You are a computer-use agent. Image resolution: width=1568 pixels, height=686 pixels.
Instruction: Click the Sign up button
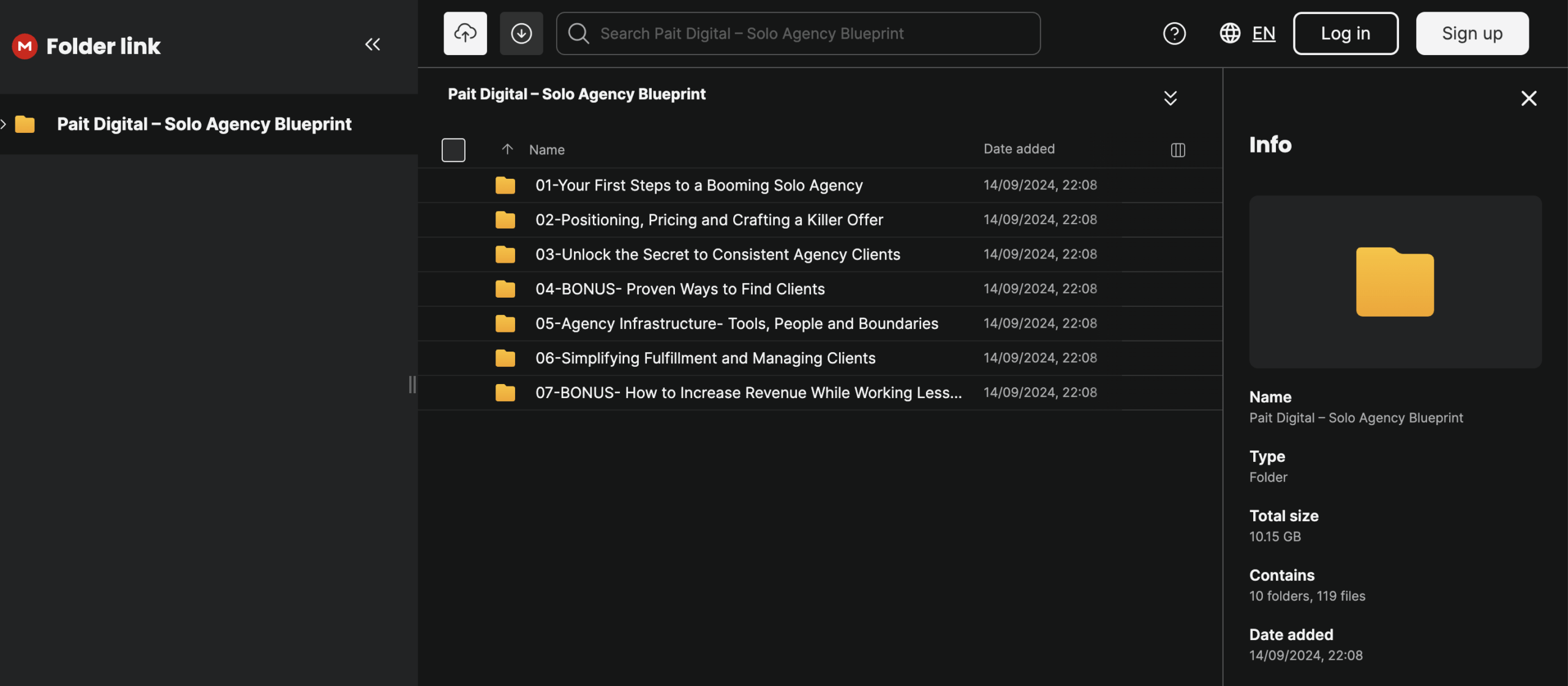(x=1472, y=33)
